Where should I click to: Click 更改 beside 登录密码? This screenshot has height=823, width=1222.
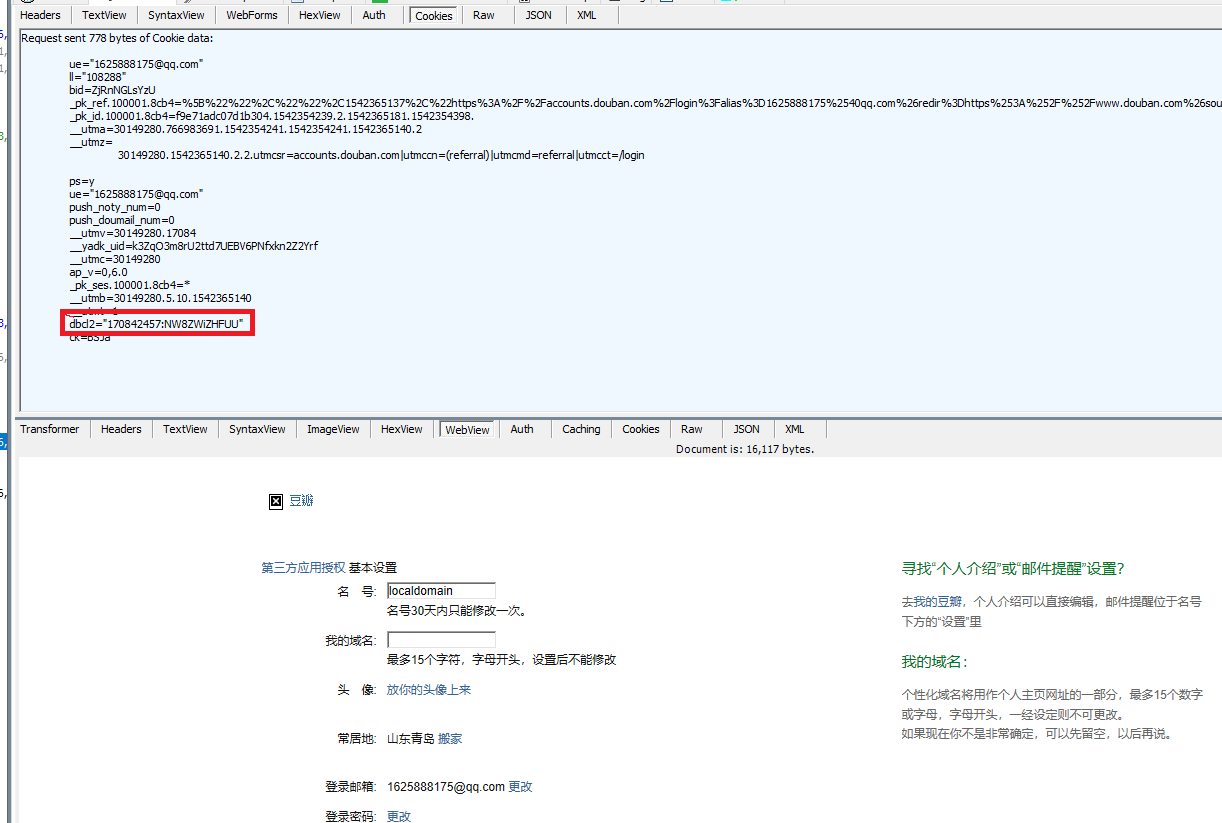[x=399, y=817]
